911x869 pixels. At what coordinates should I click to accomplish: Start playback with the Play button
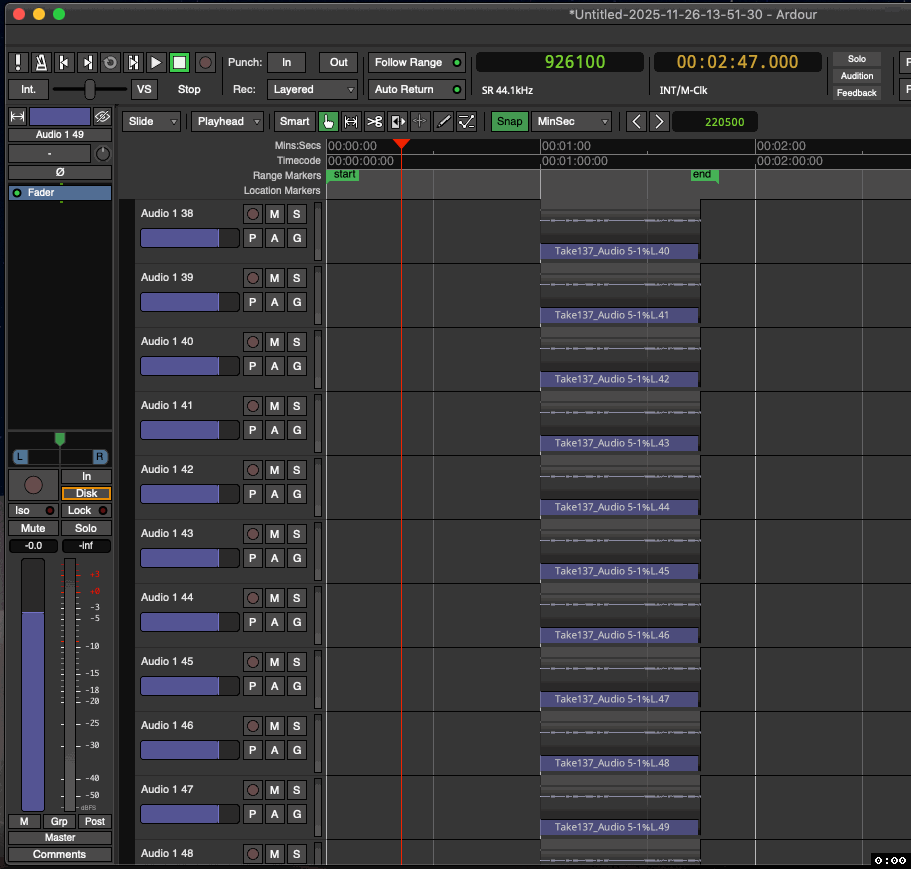(156, 62)
